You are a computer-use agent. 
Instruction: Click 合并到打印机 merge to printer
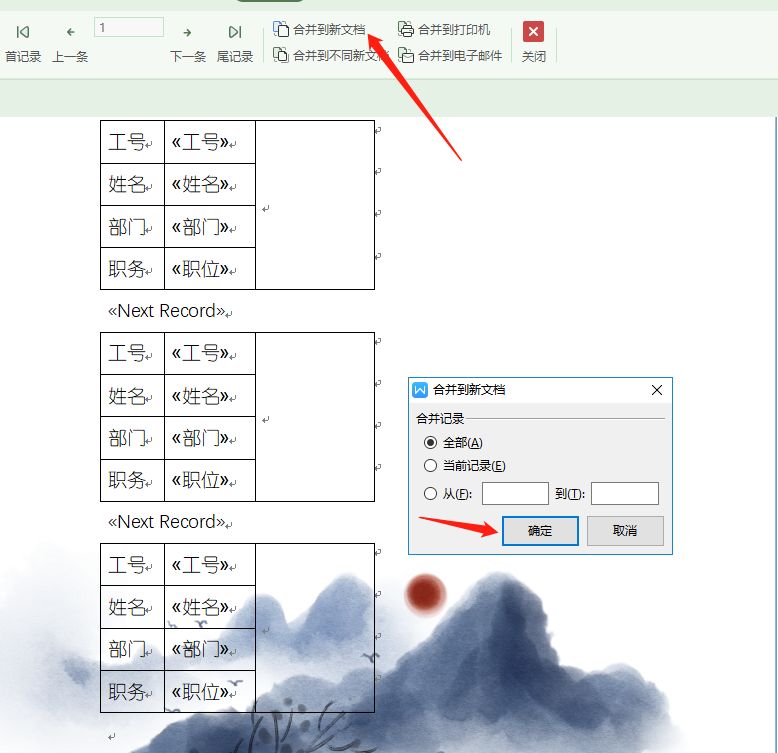point(444,29)
